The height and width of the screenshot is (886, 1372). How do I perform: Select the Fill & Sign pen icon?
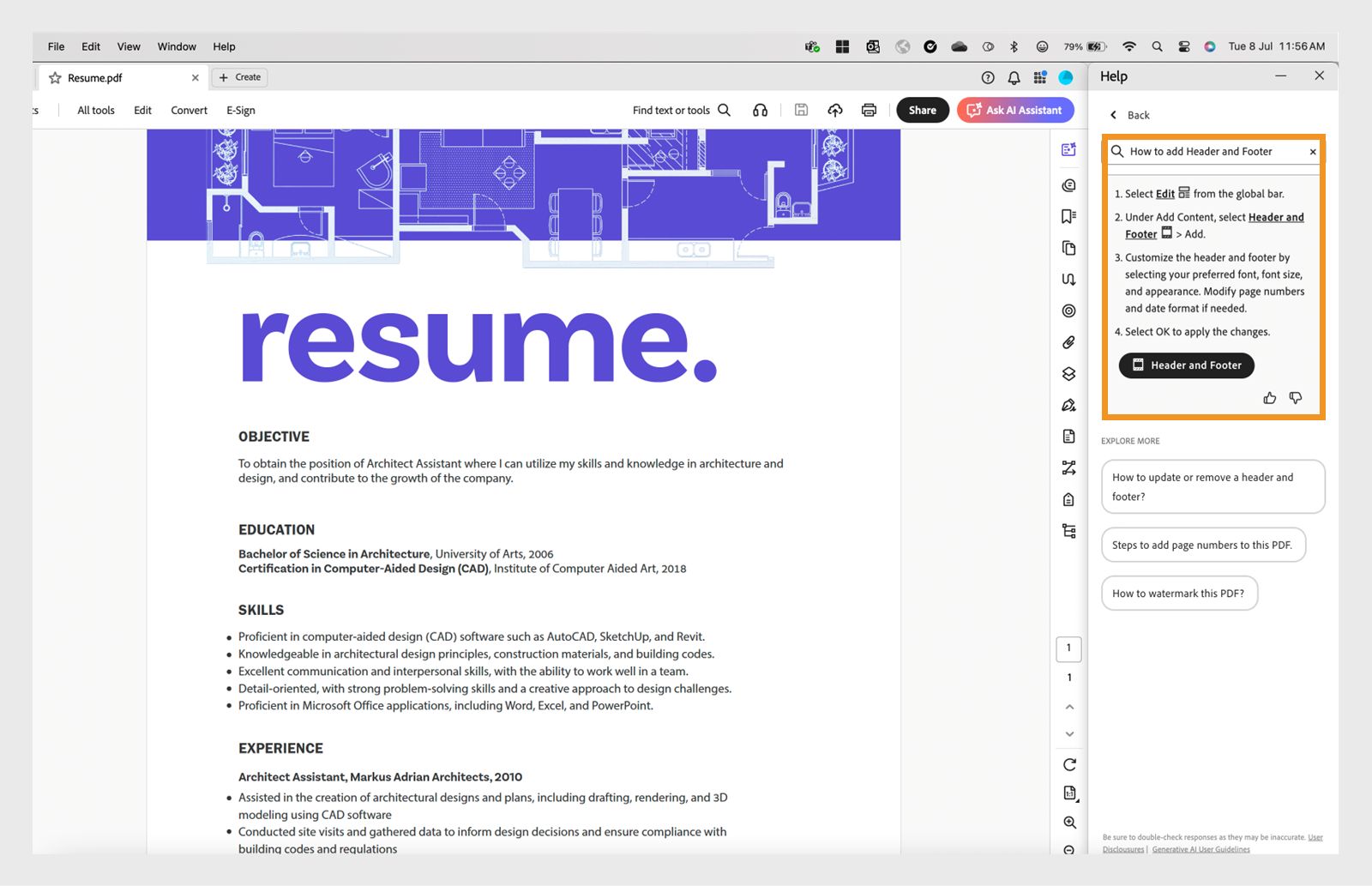[1068, 404]
